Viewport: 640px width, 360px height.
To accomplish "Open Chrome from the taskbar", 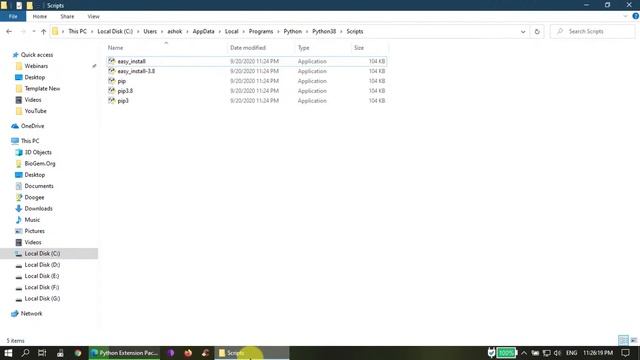I will [x=78, y=353].
